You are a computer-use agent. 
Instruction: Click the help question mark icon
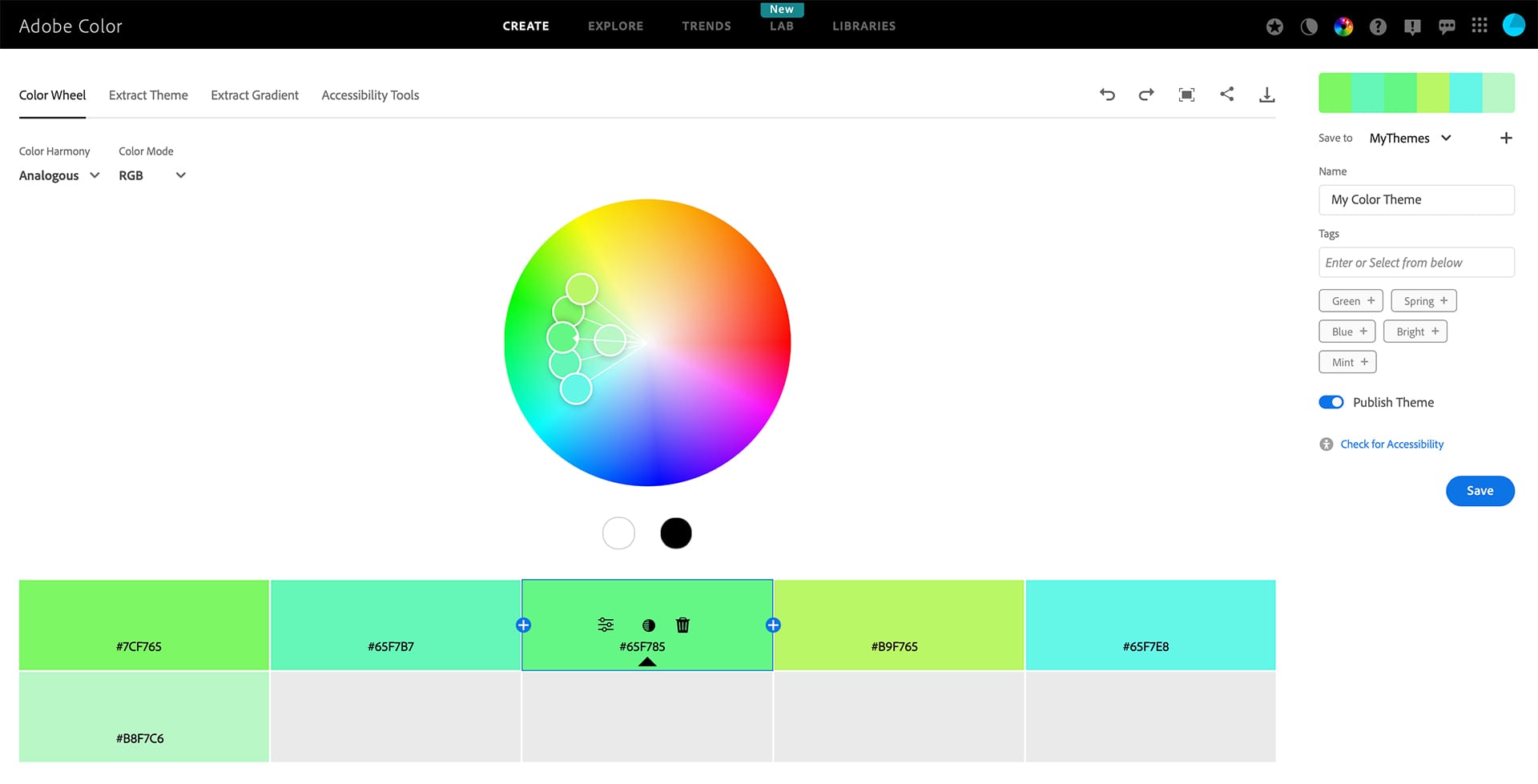[1378, 26]
